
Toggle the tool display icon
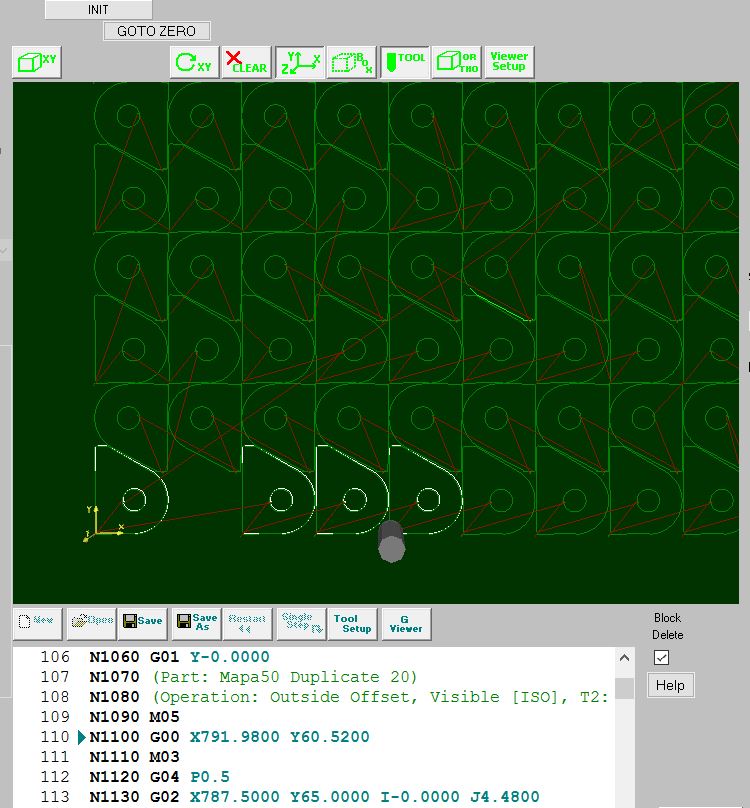404,62
